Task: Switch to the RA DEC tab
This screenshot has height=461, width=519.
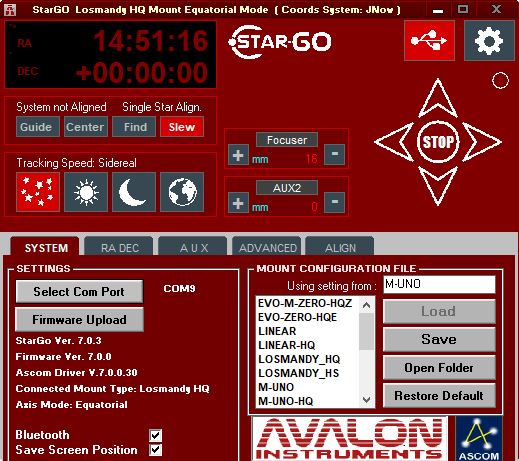Action: click(x=119, y=247)
